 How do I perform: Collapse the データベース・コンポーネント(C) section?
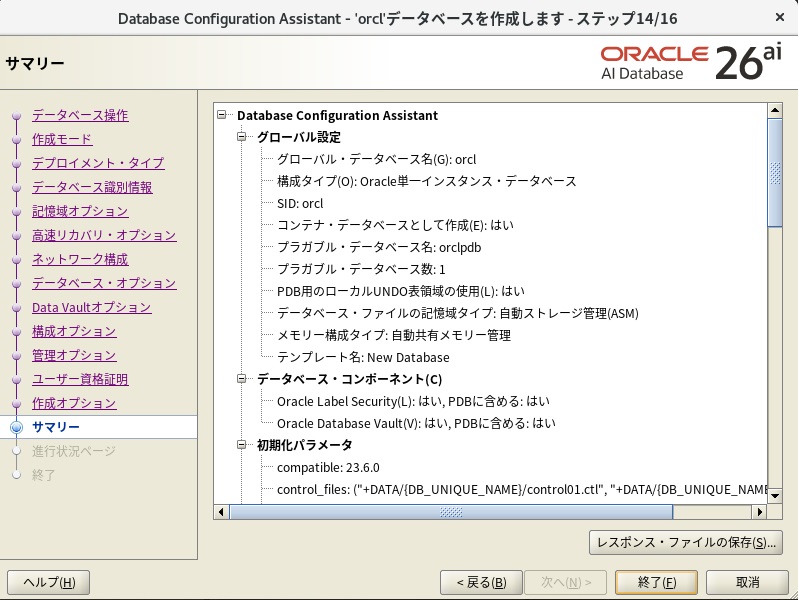click(241, 379)
